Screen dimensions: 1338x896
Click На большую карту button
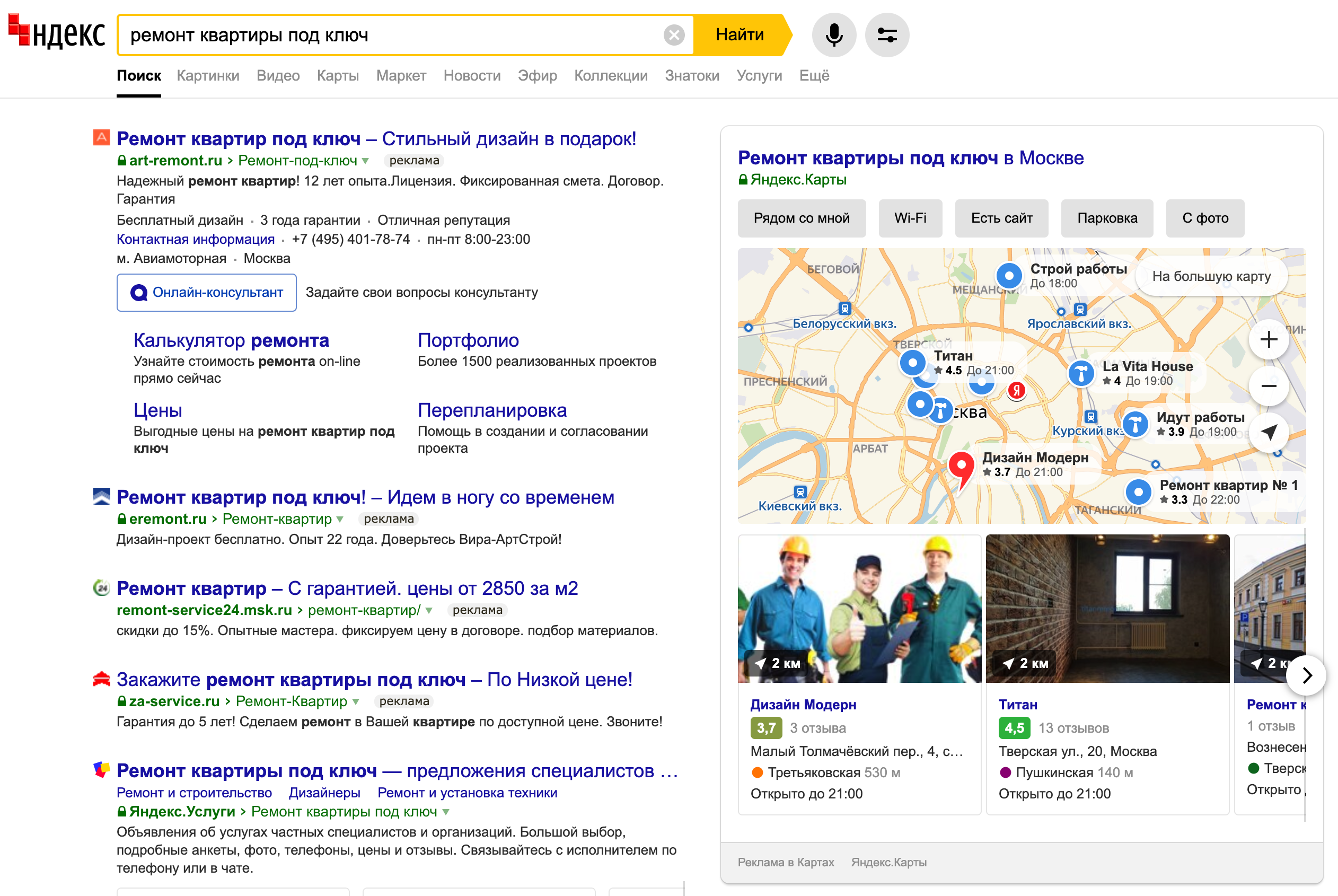coord(1211,277)
